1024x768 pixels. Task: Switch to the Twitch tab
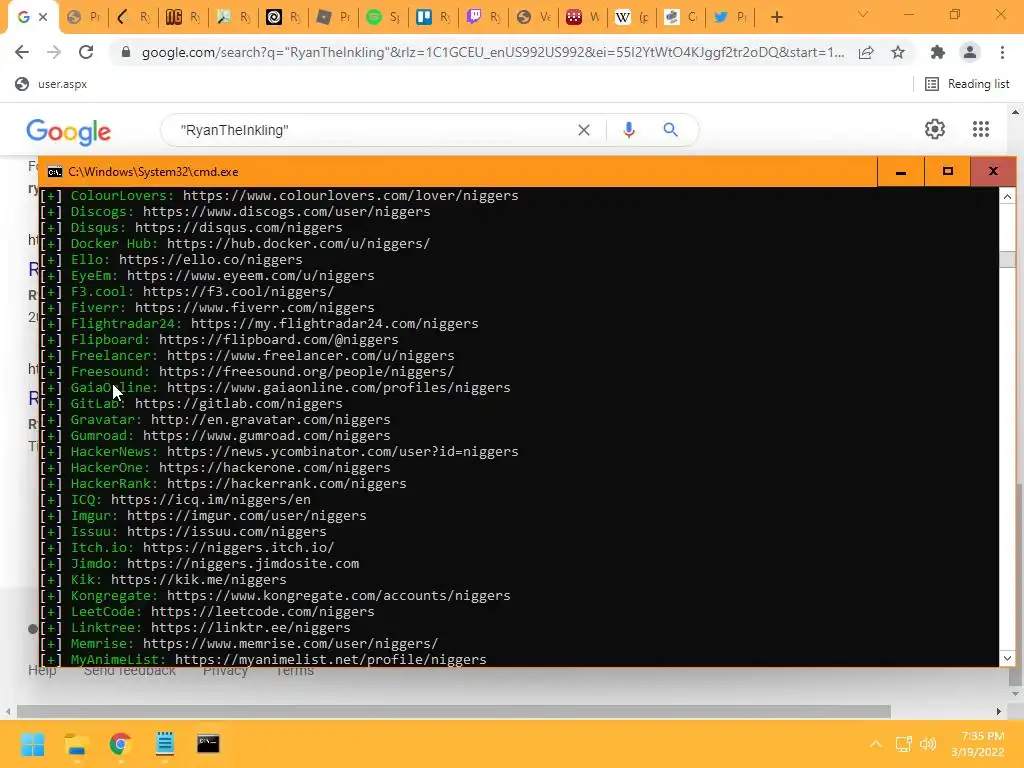(484, 18)
